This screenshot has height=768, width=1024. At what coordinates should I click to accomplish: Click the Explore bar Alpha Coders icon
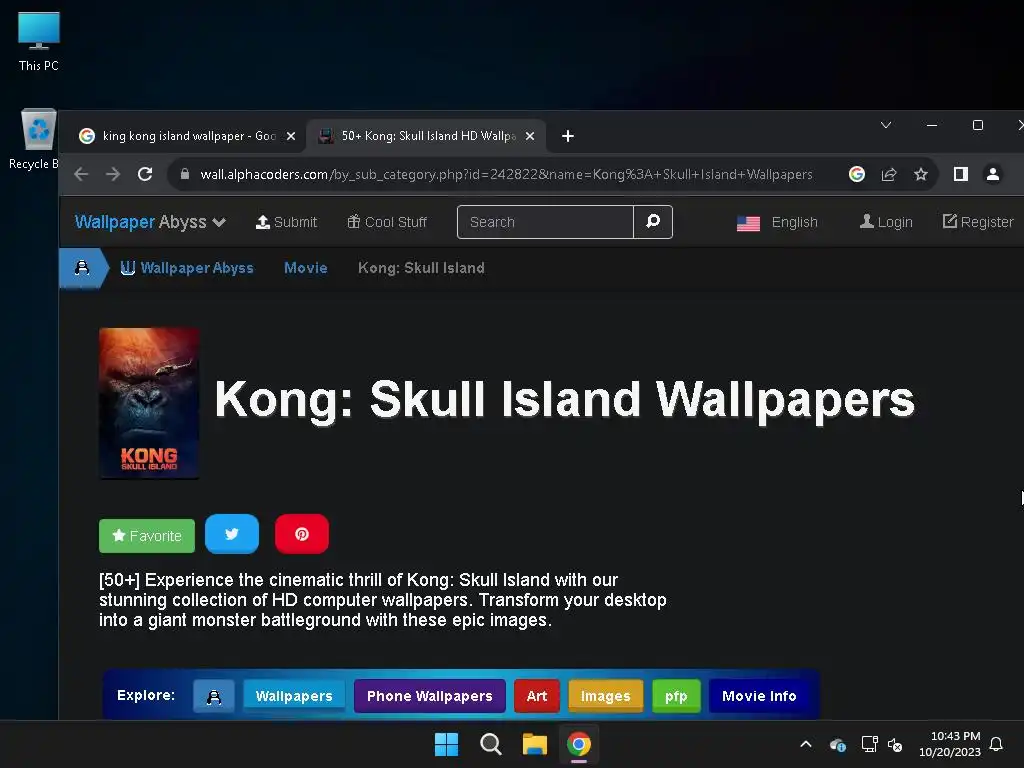click(214, 696)
